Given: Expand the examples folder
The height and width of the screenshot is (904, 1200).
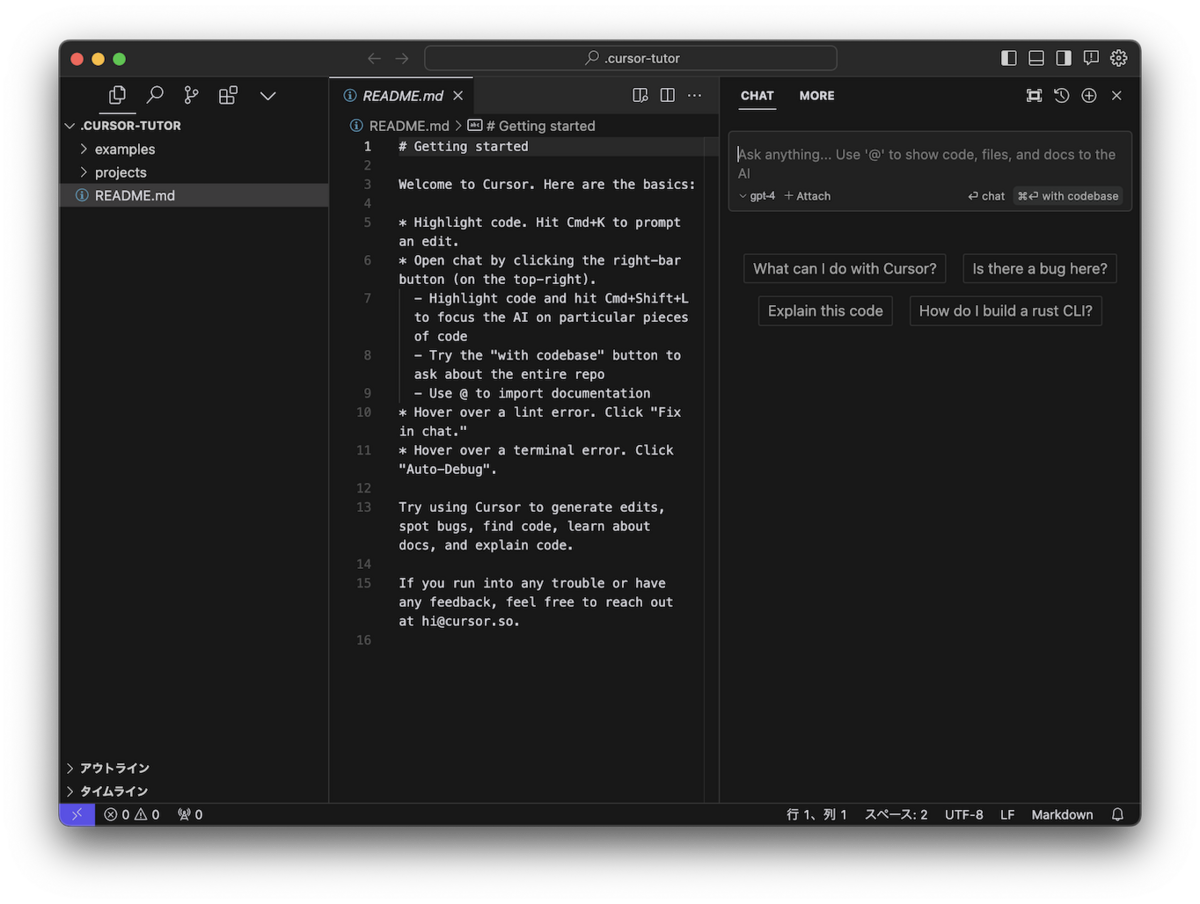Looking at the screenshot, I should [194, 149].
